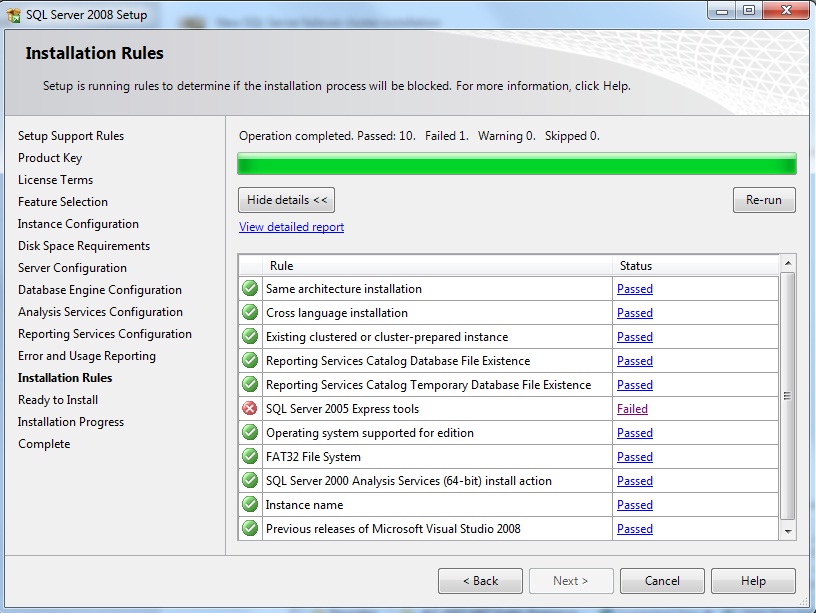The image size is (816, 613).
Task: Open Passed link for Previous releases of Visual Studio 2008
Action: 634,528
